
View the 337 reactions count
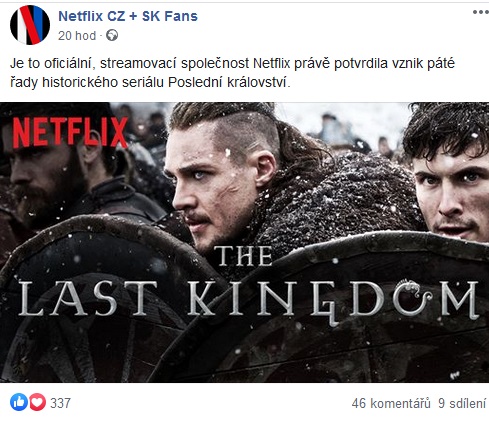pos(60,403)
